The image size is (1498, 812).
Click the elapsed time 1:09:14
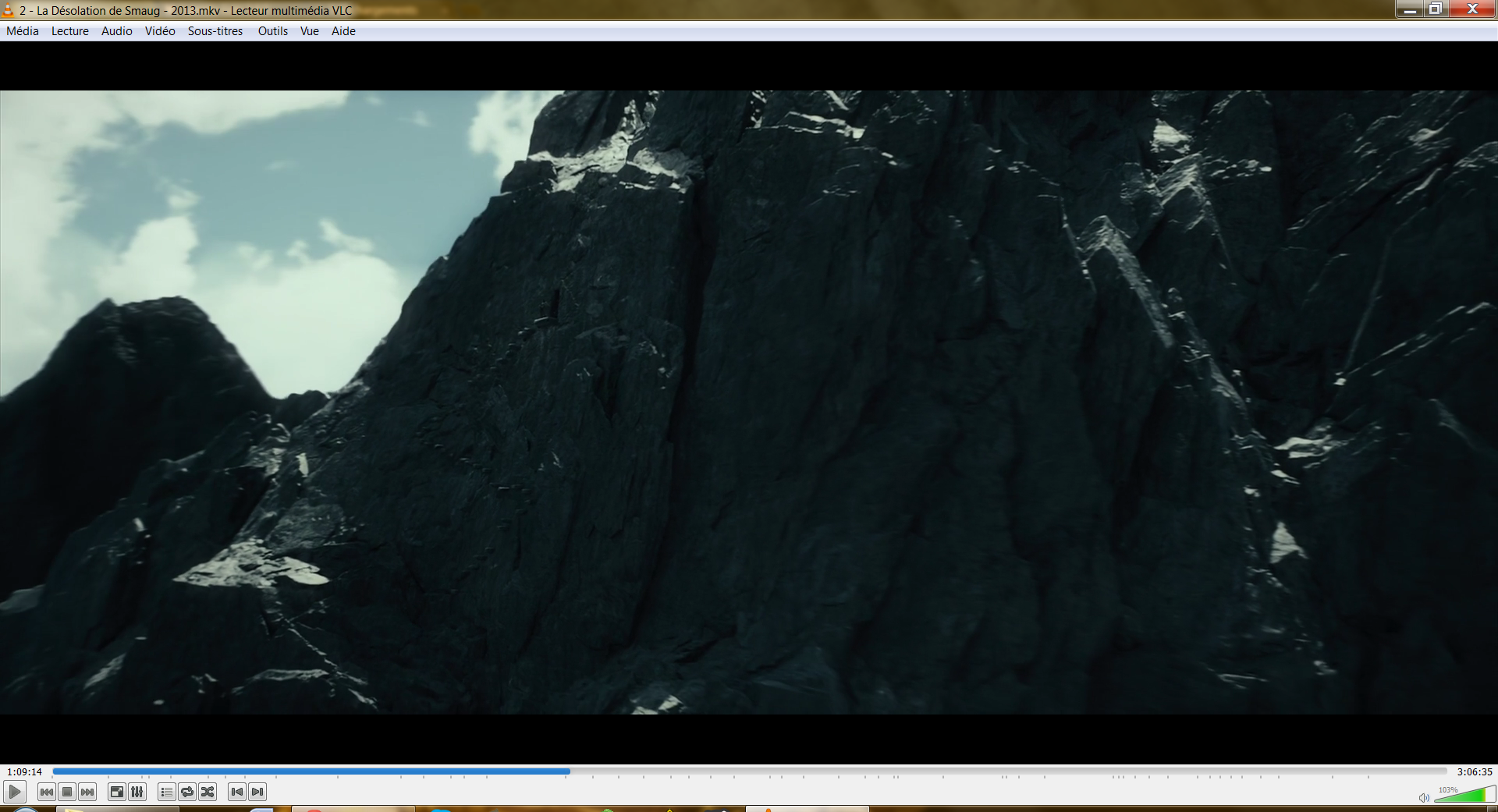coord(24,771)
